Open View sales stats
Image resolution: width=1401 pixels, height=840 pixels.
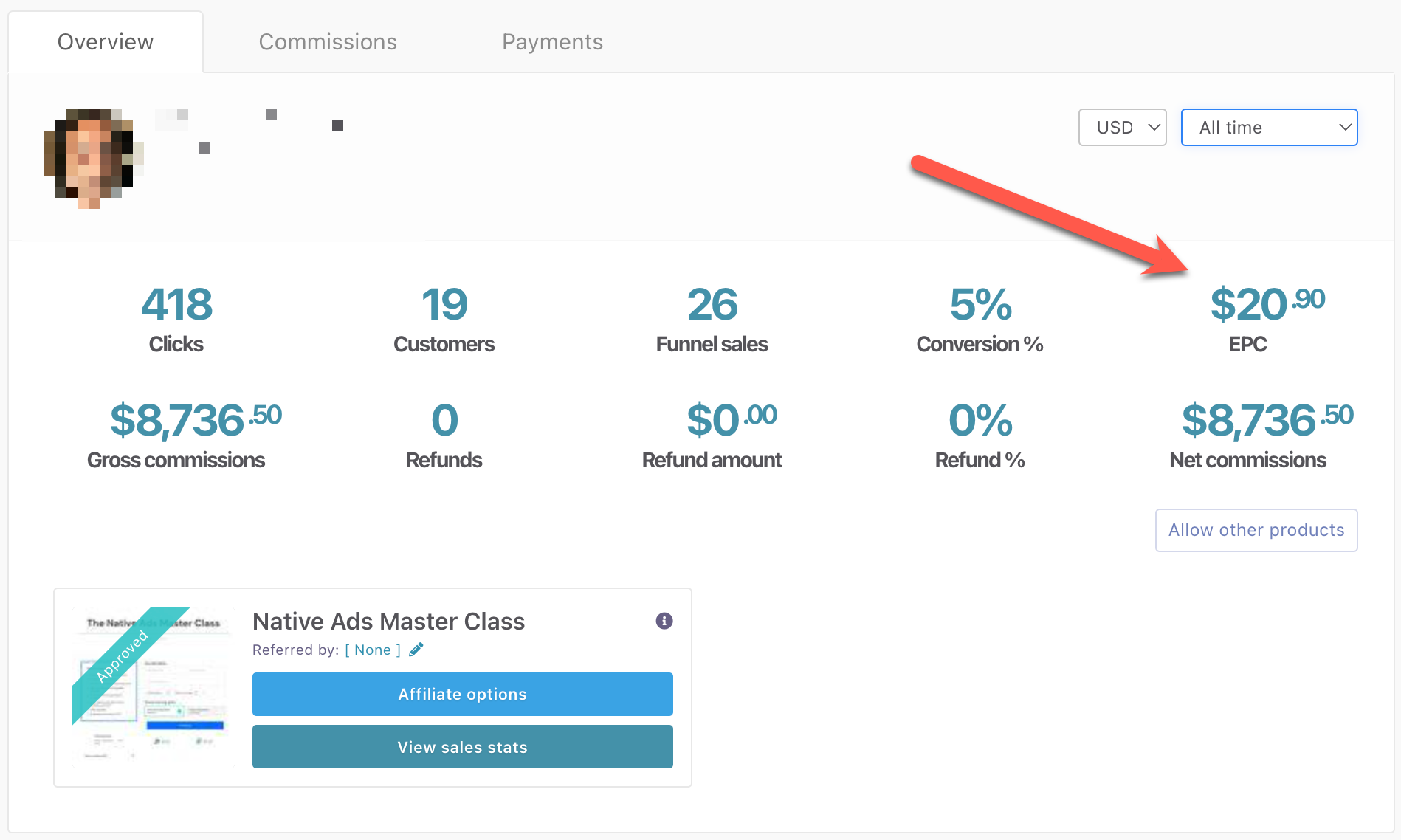click(462, 746)
